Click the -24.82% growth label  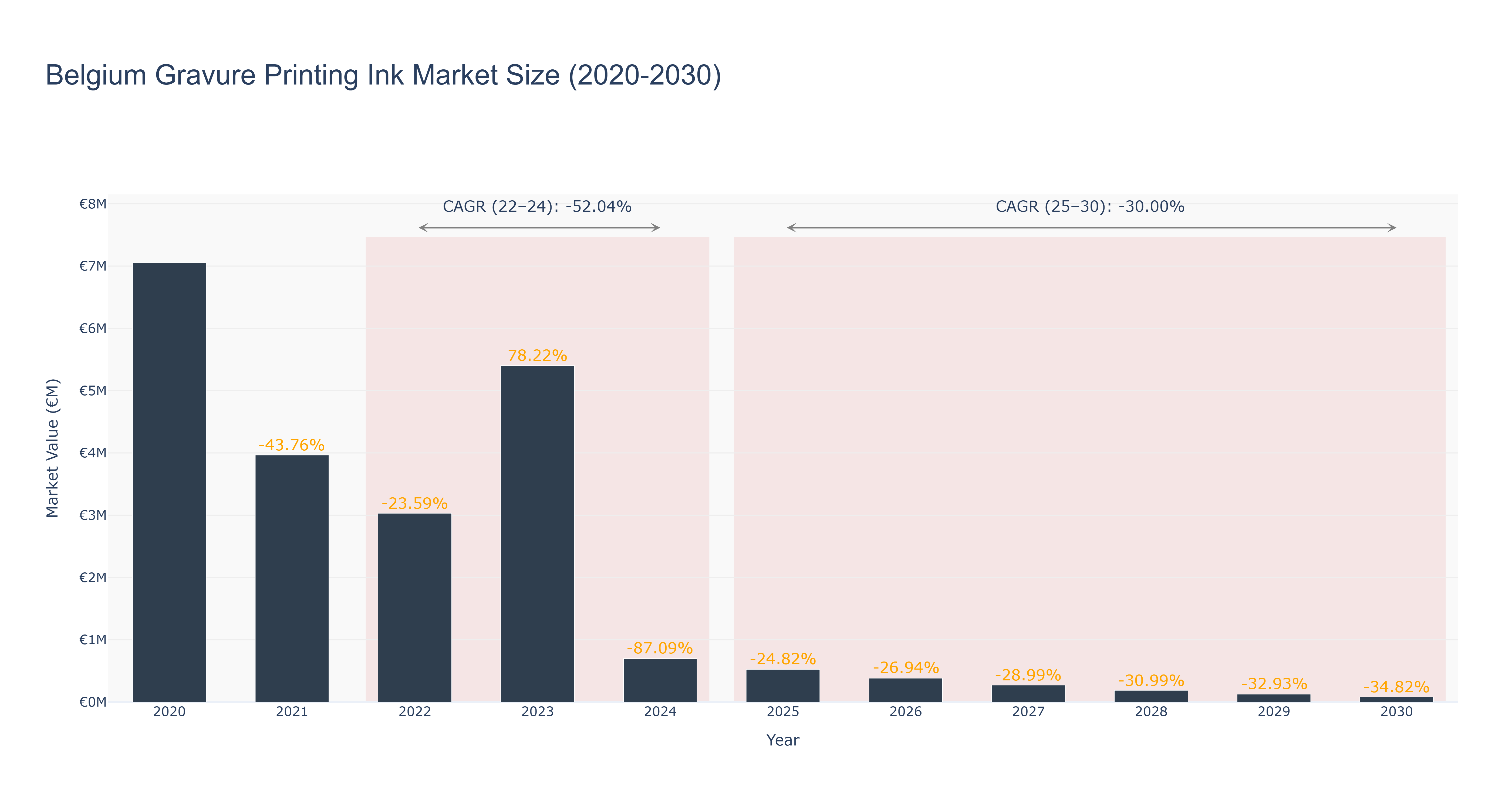[782, 659]
